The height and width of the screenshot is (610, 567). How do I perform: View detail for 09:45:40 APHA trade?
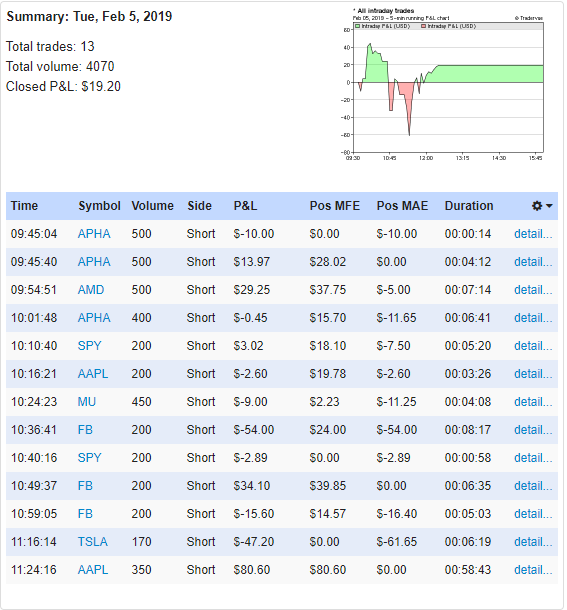point(533,262)
